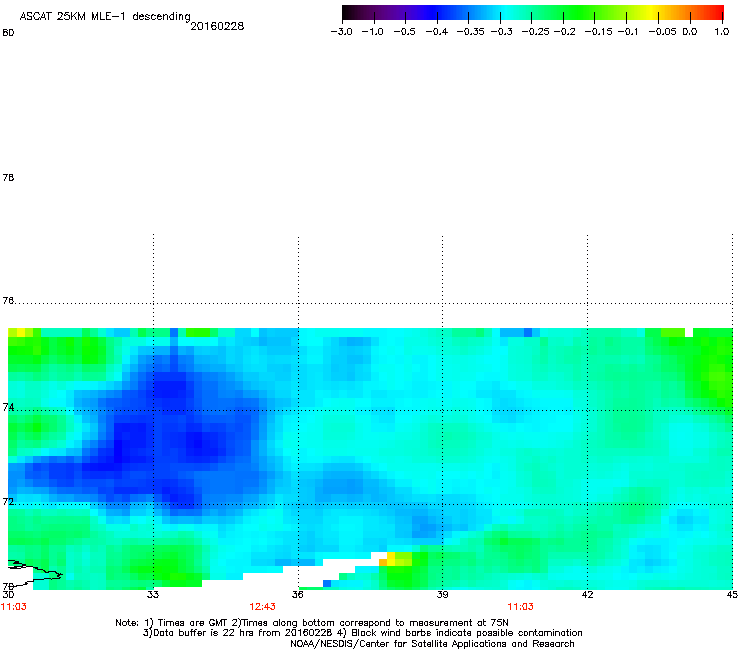
Task: Pick the -0.15 scale label
Action: 598,32
